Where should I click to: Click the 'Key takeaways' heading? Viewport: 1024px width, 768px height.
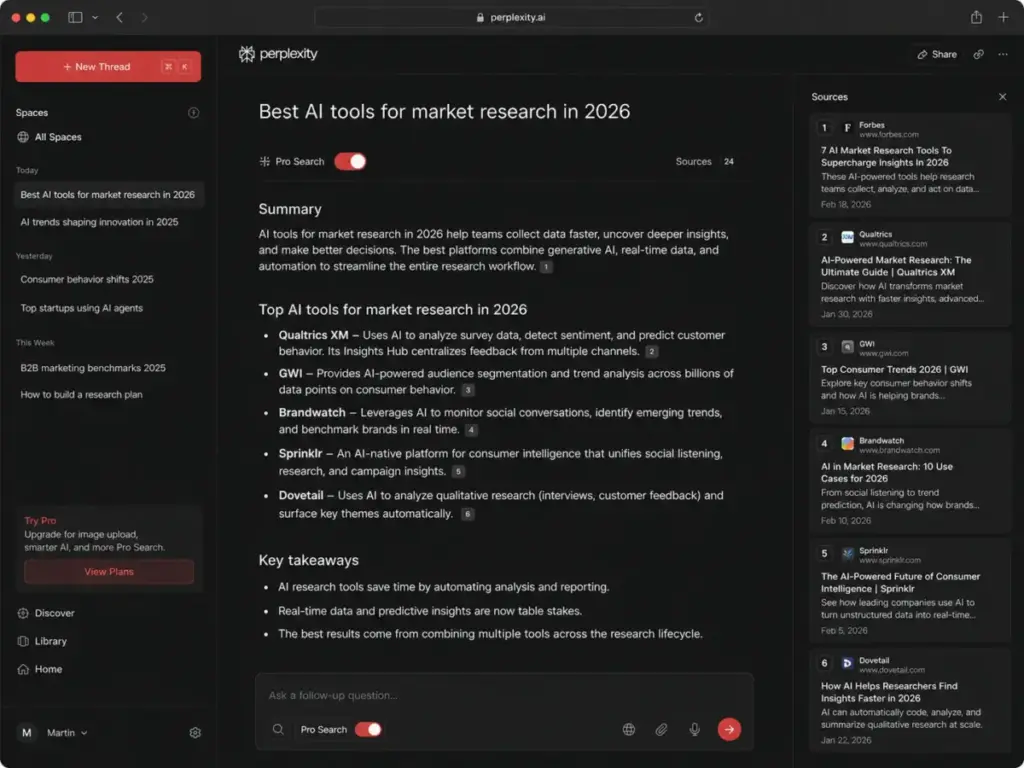click(x=308, y=560)
